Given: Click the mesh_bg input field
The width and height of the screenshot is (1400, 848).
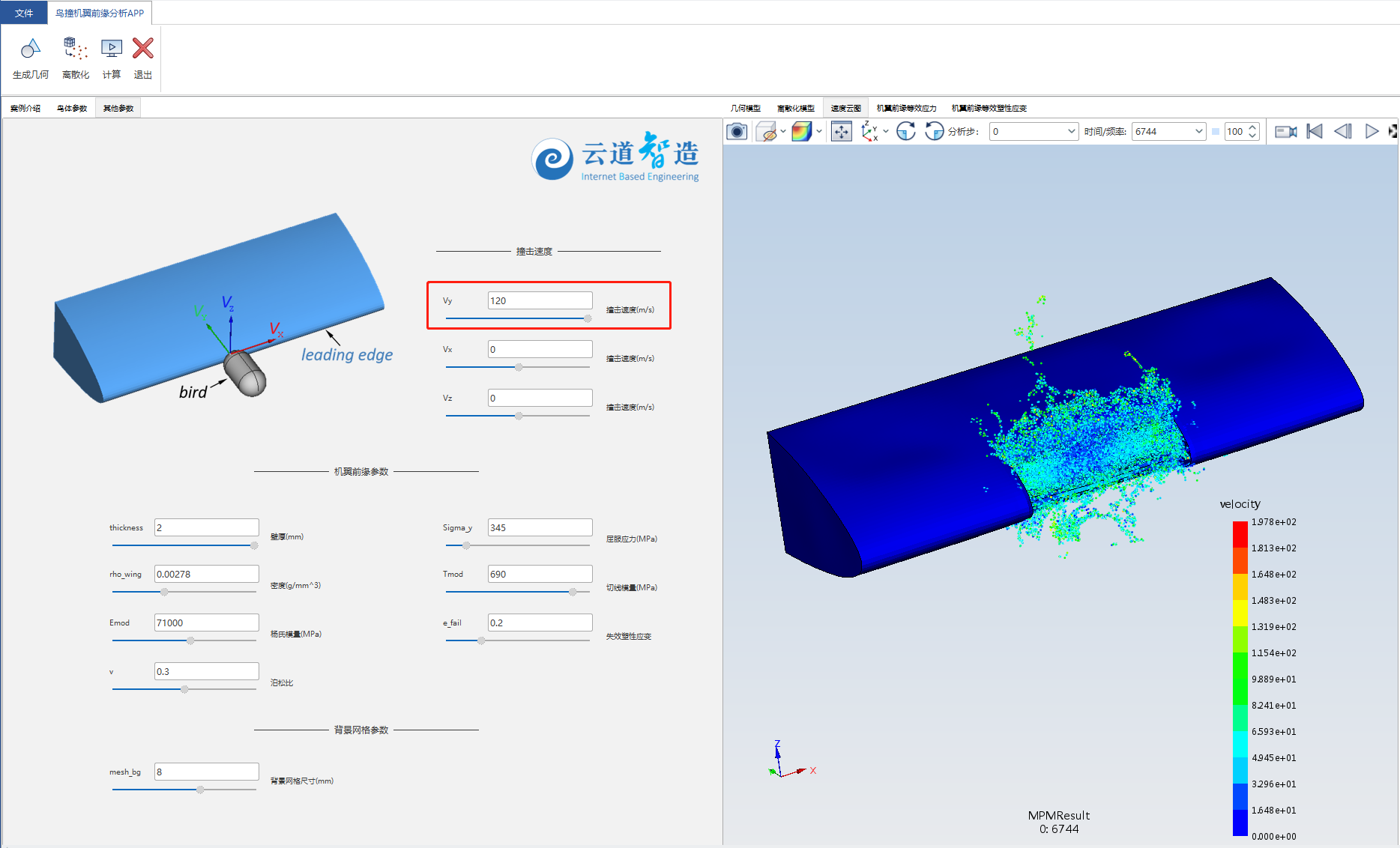Looking at the screenshot, I should click(x=207, y=772).
